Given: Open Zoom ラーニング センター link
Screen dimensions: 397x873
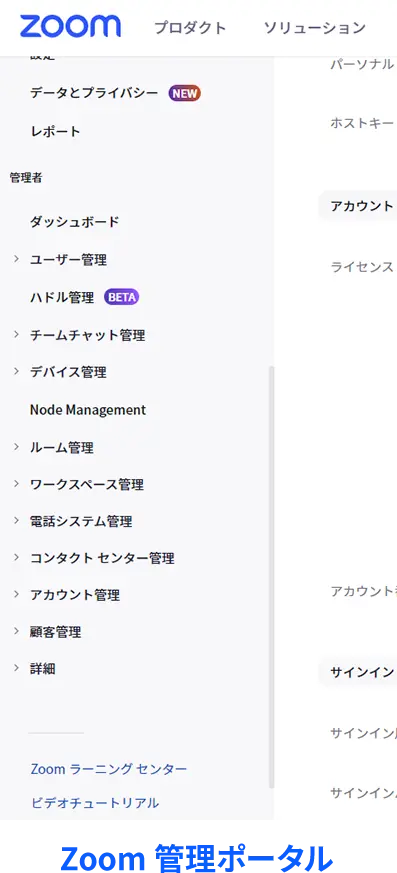Looking at the screenshot, I should coord(109,769).
